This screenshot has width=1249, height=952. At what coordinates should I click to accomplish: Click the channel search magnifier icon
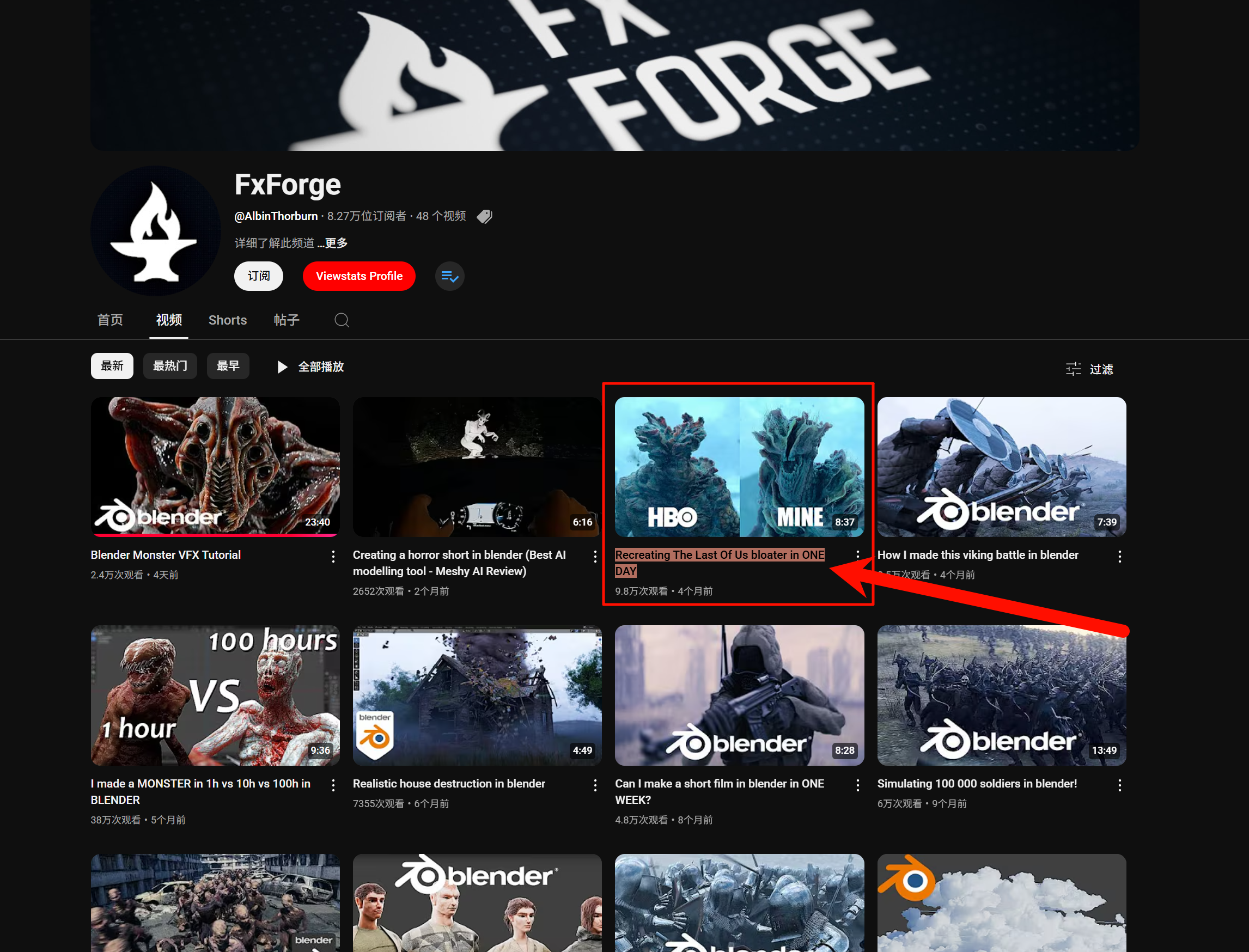342,320
